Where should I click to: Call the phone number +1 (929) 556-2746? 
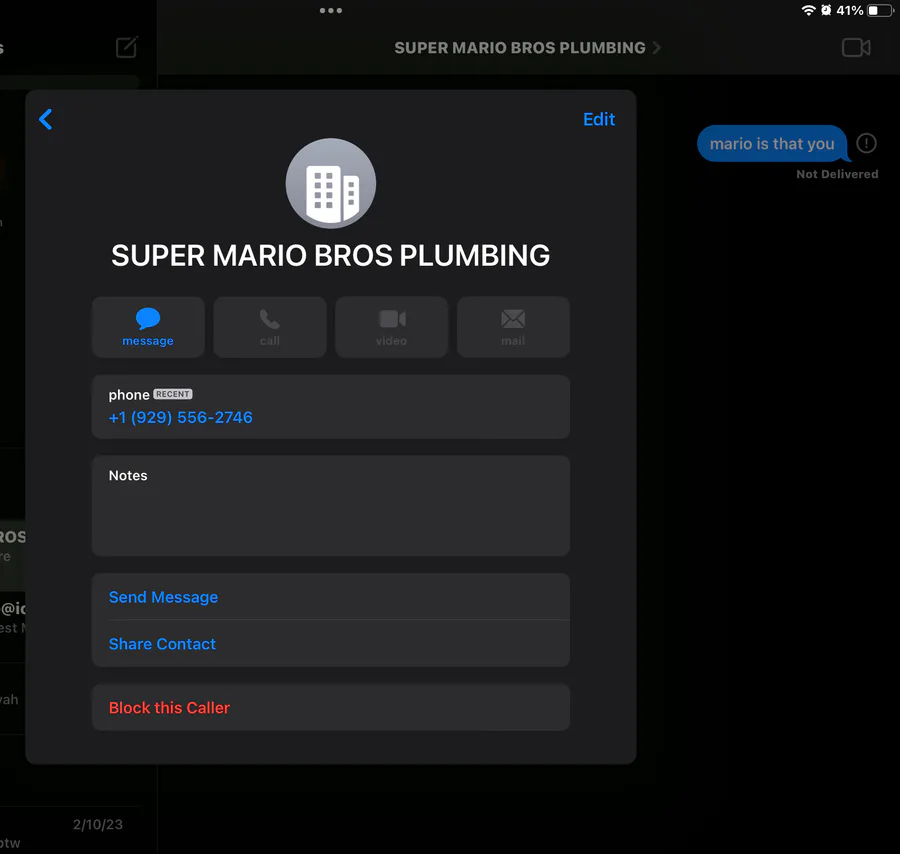[x=180, y=417]
